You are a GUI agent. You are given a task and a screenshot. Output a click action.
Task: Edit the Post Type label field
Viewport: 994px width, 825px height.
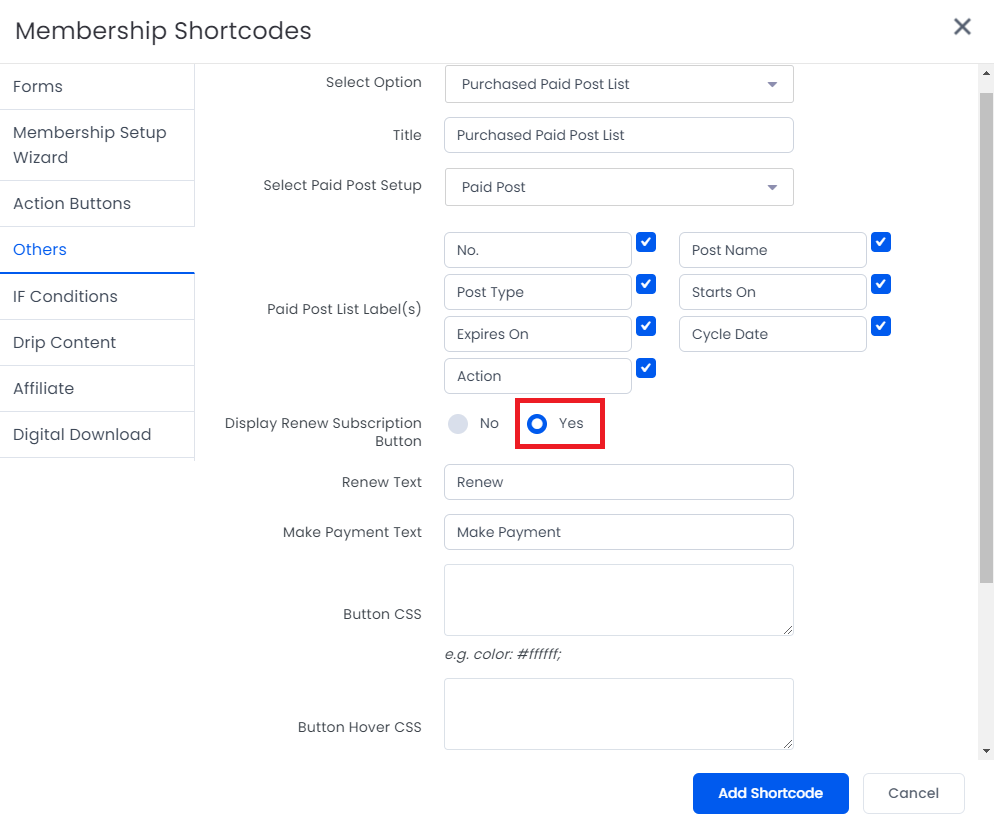click(538, 292)
